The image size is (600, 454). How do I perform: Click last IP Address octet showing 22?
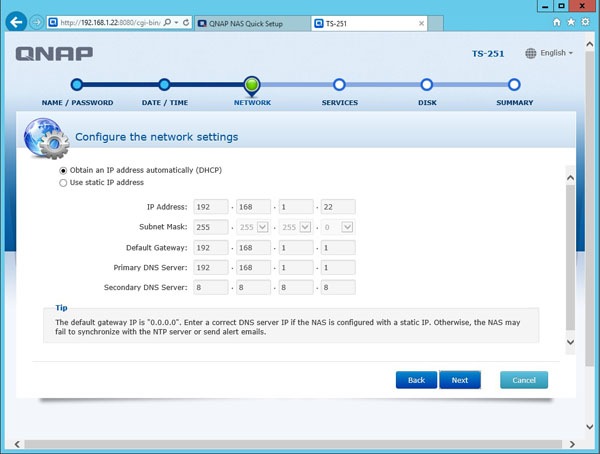coord(338,207)
